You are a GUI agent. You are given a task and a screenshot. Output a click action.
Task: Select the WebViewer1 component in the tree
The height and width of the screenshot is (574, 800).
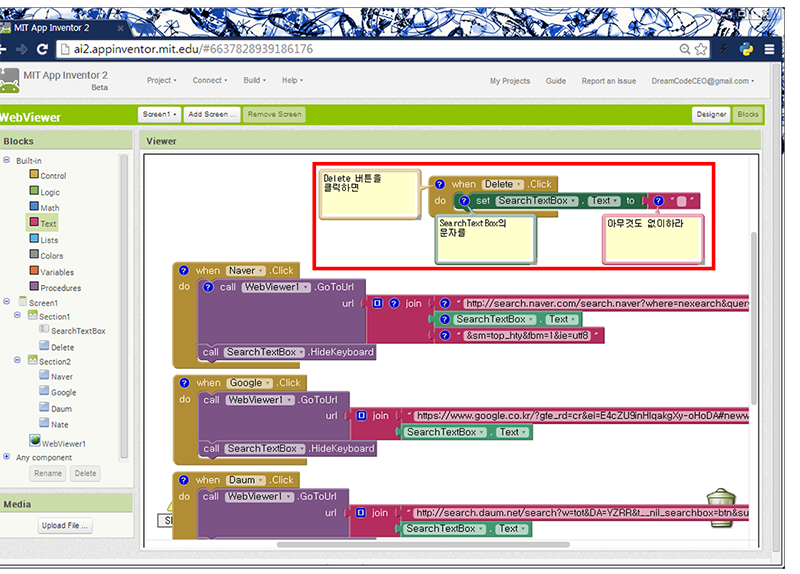(57, 442)
